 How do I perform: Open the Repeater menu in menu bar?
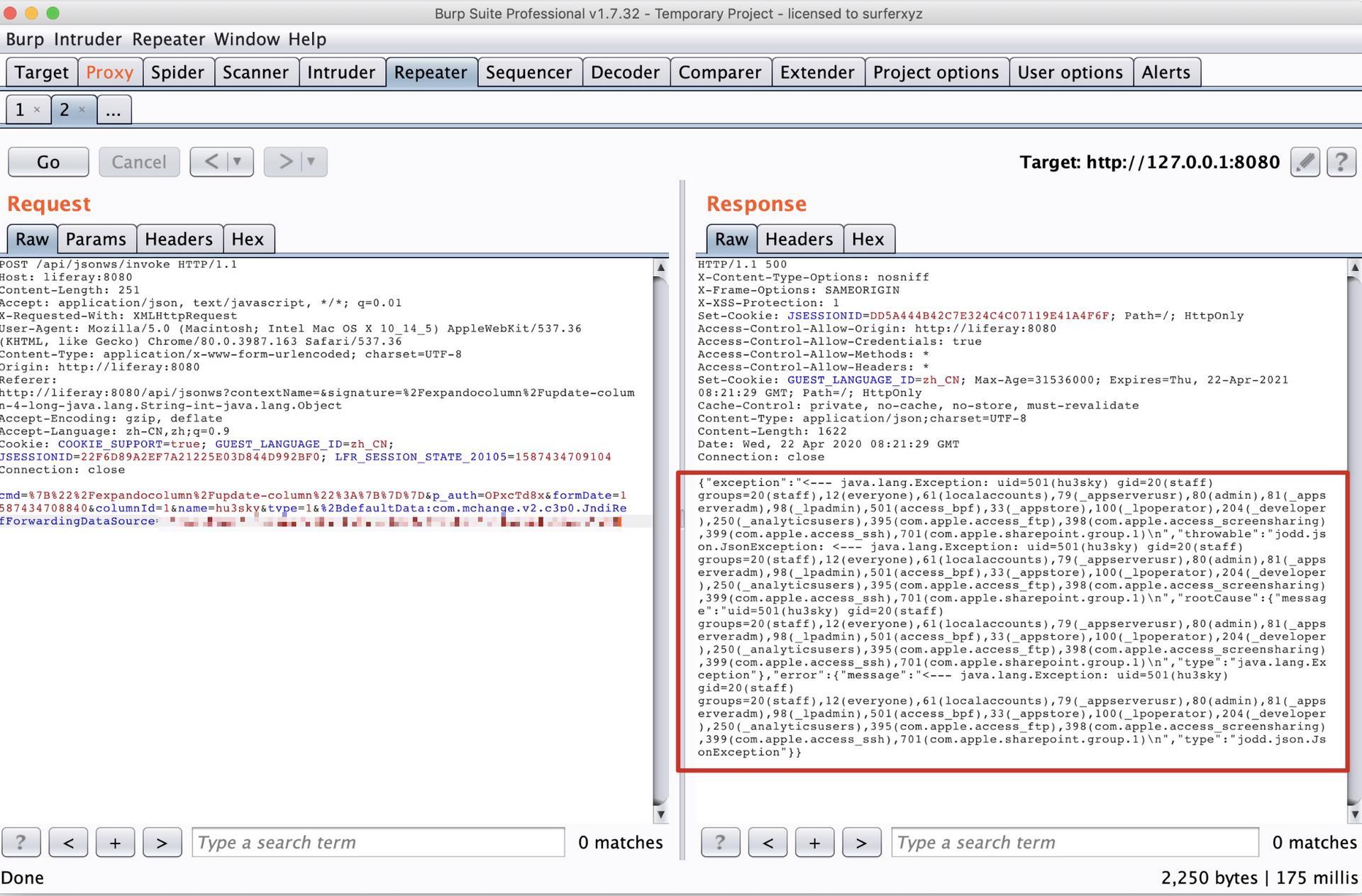168,39
